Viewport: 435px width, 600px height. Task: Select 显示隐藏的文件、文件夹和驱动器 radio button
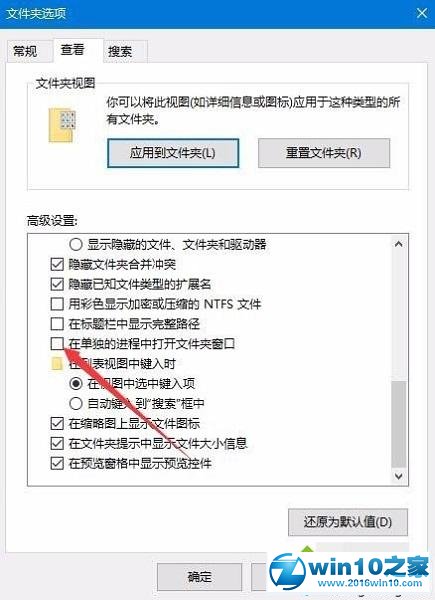point(76,244)
